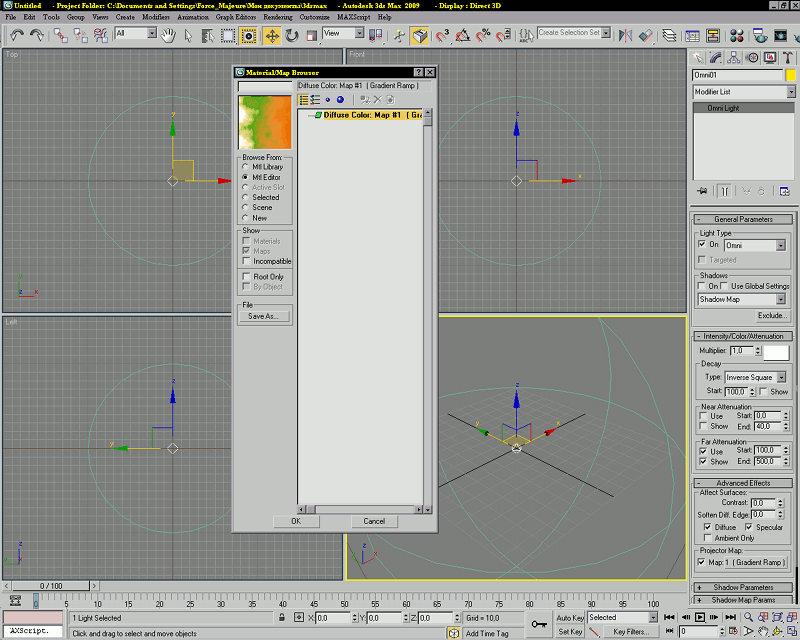Image resolution: width=800 pixels, height=640 pixels.
Task: Open the Utilities hammer panel tab
Action: tap(788, 58)
